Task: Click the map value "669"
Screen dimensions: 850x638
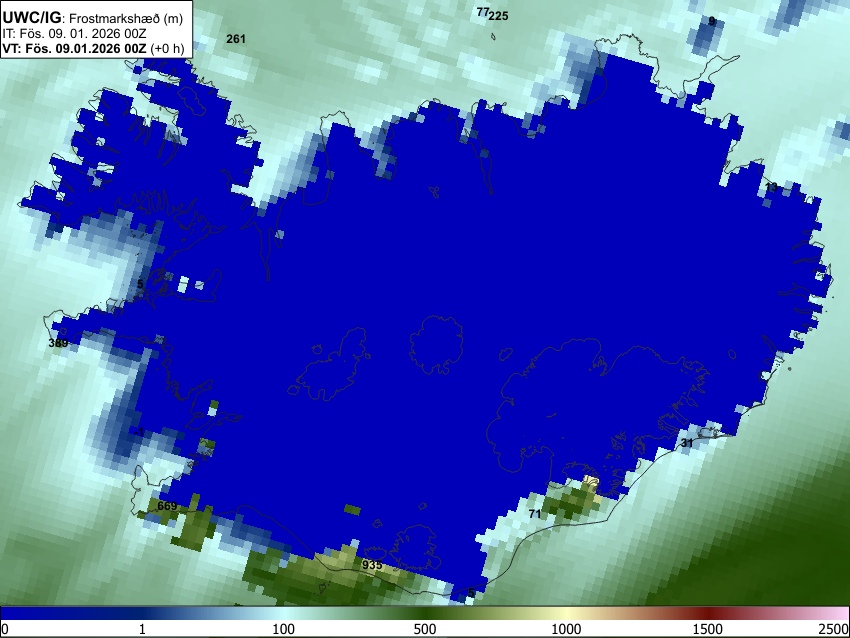Action: [x=167, y=506]
